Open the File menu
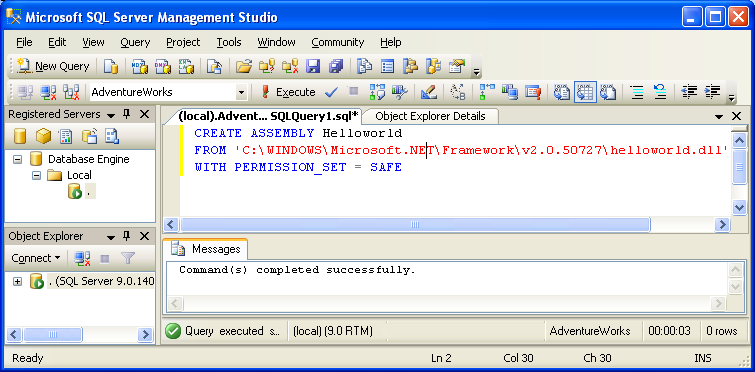Image resolution: width=755 pixels, height=372 pixels. (24, 42)
